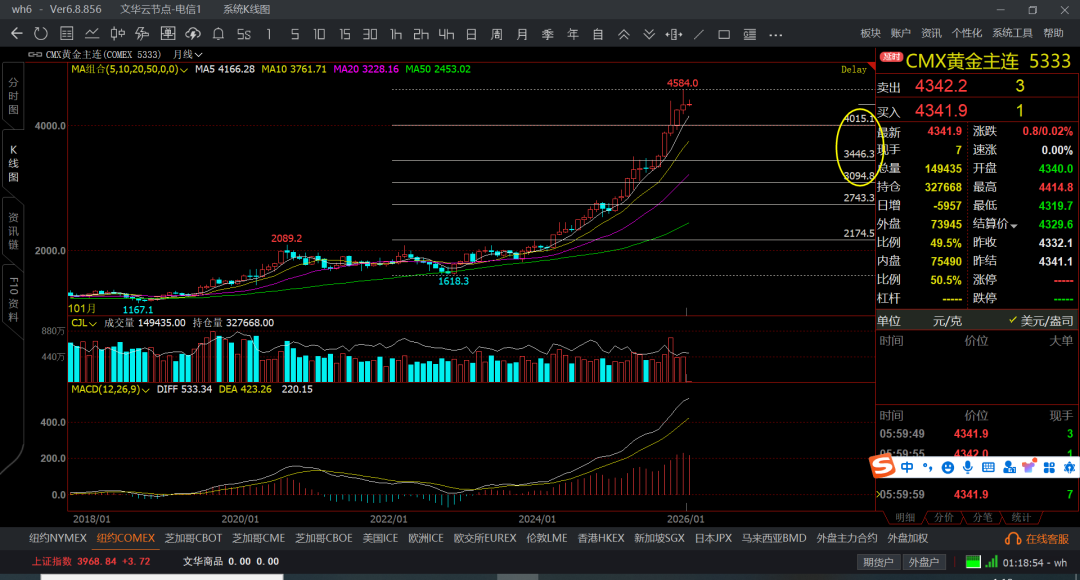Open Sogou emoji smiley icon
This screenshot has height=580, width=1080.
948,468
